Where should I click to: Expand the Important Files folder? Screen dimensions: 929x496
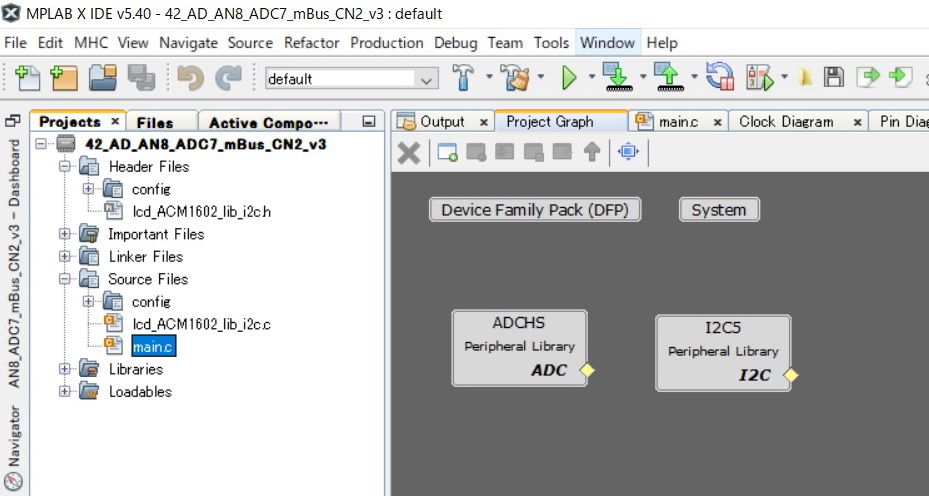pos(65,234)
